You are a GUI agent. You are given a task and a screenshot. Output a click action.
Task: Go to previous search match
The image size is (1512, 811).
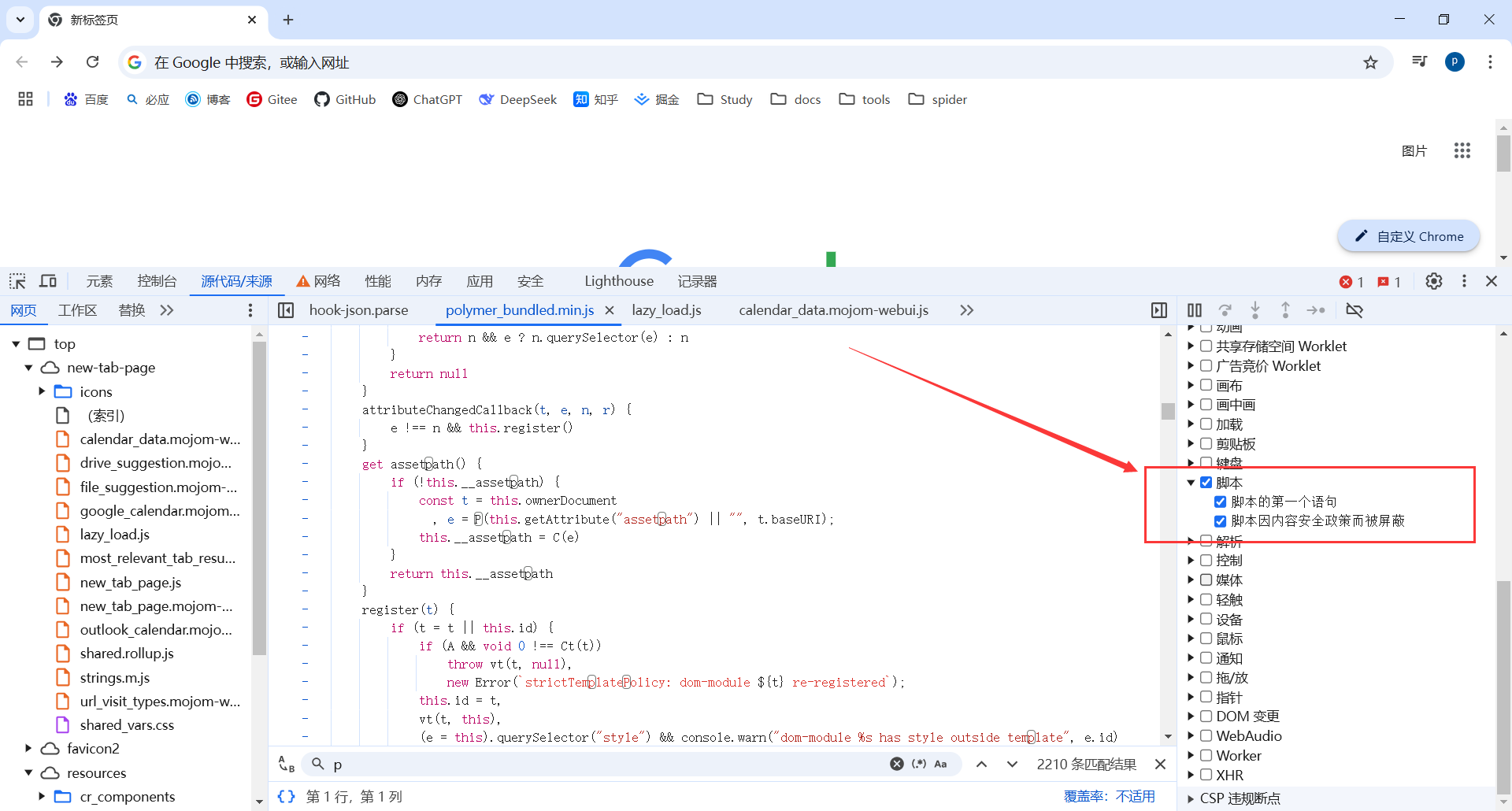pos(982,764)
